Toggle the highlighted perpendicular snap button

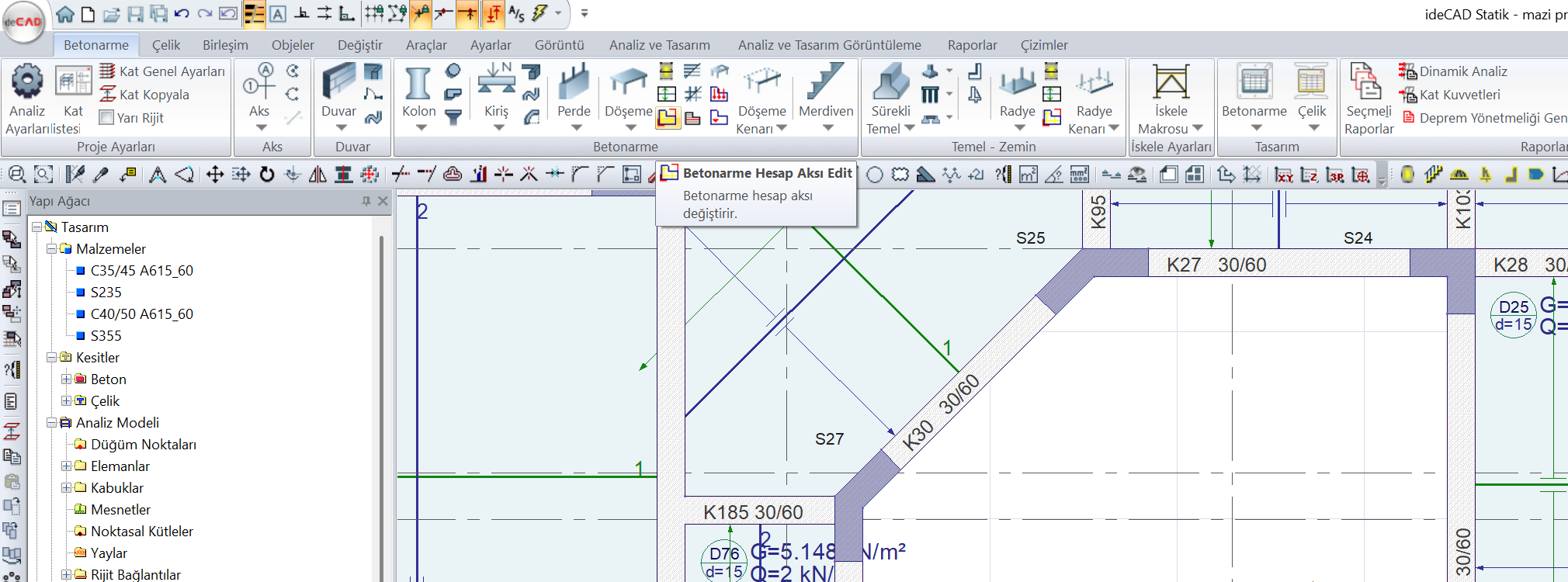pyautogui.click(x=468, y=13)
